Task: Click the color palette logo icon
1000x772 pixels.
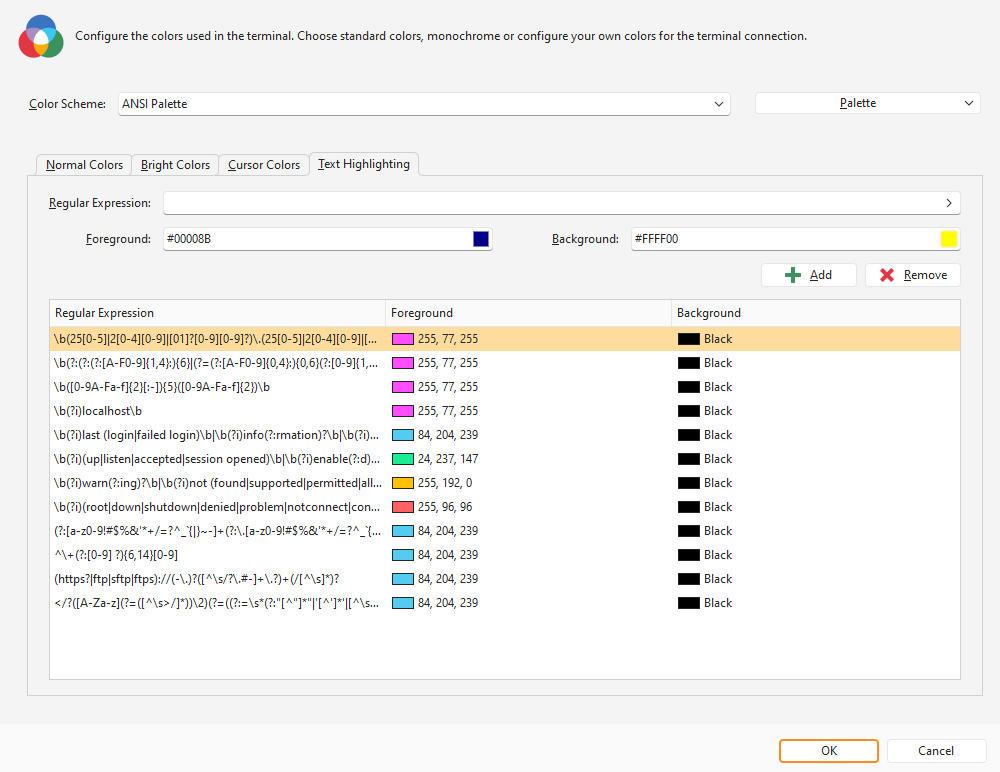Action: coord(40,37)
